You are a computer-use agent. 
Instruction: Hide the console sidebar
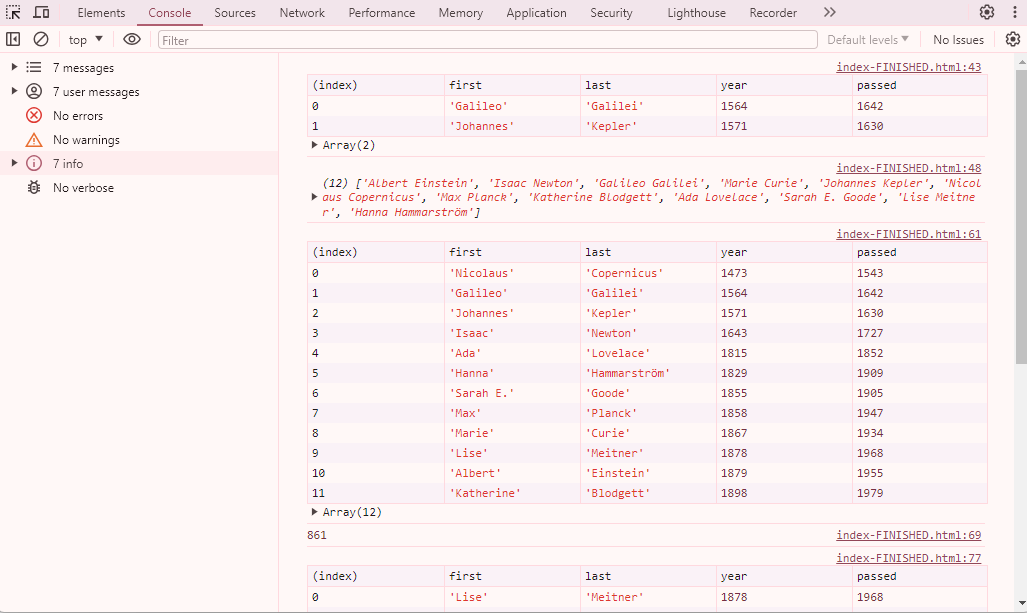[x=13, y=38]
